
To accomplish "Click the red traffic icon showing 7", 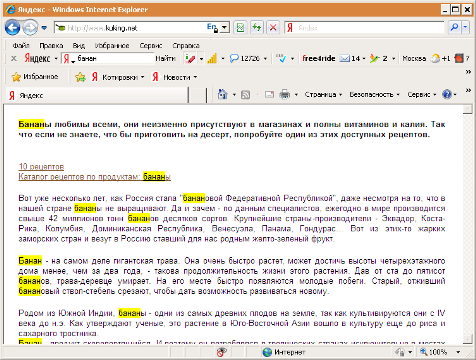I will (x=462, y=59).
